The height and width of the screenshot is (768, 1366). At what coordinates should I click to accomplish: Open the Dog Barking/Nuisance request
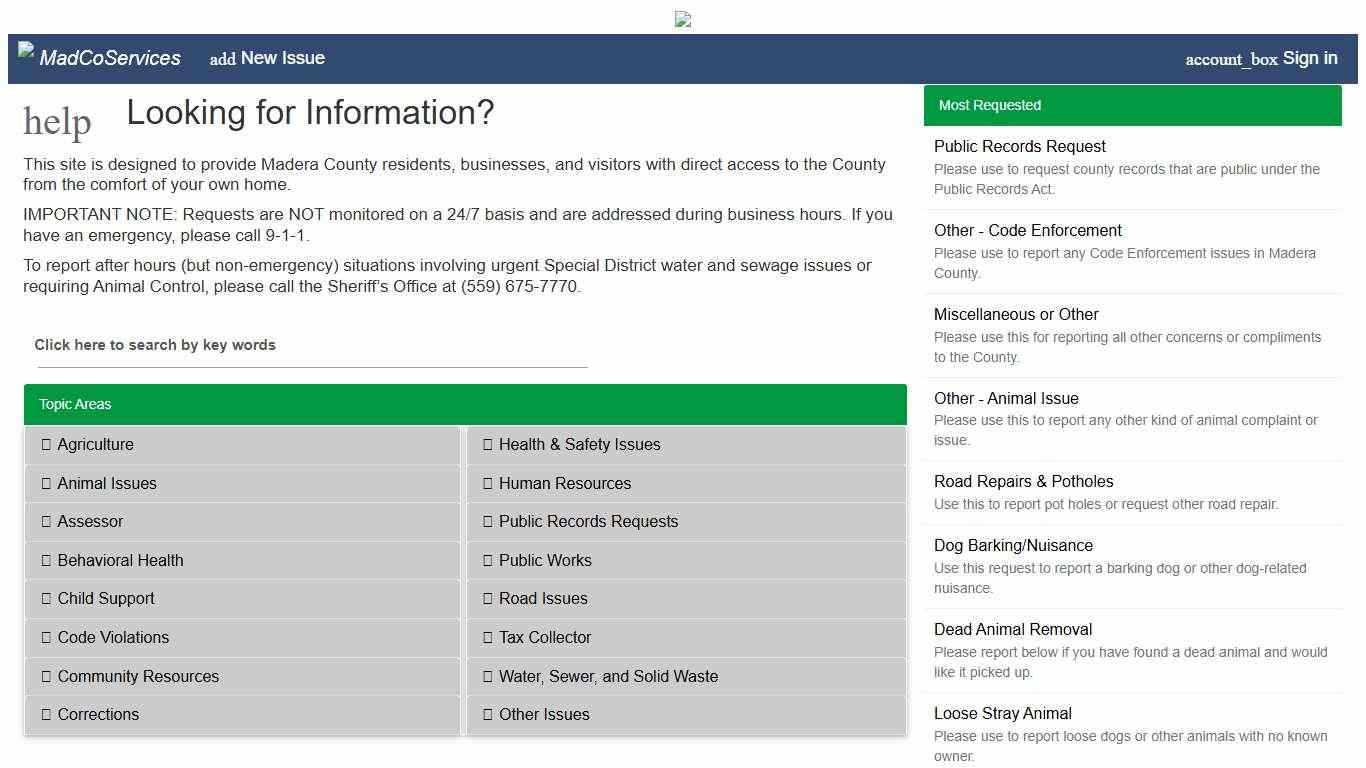click(1013, 545)
